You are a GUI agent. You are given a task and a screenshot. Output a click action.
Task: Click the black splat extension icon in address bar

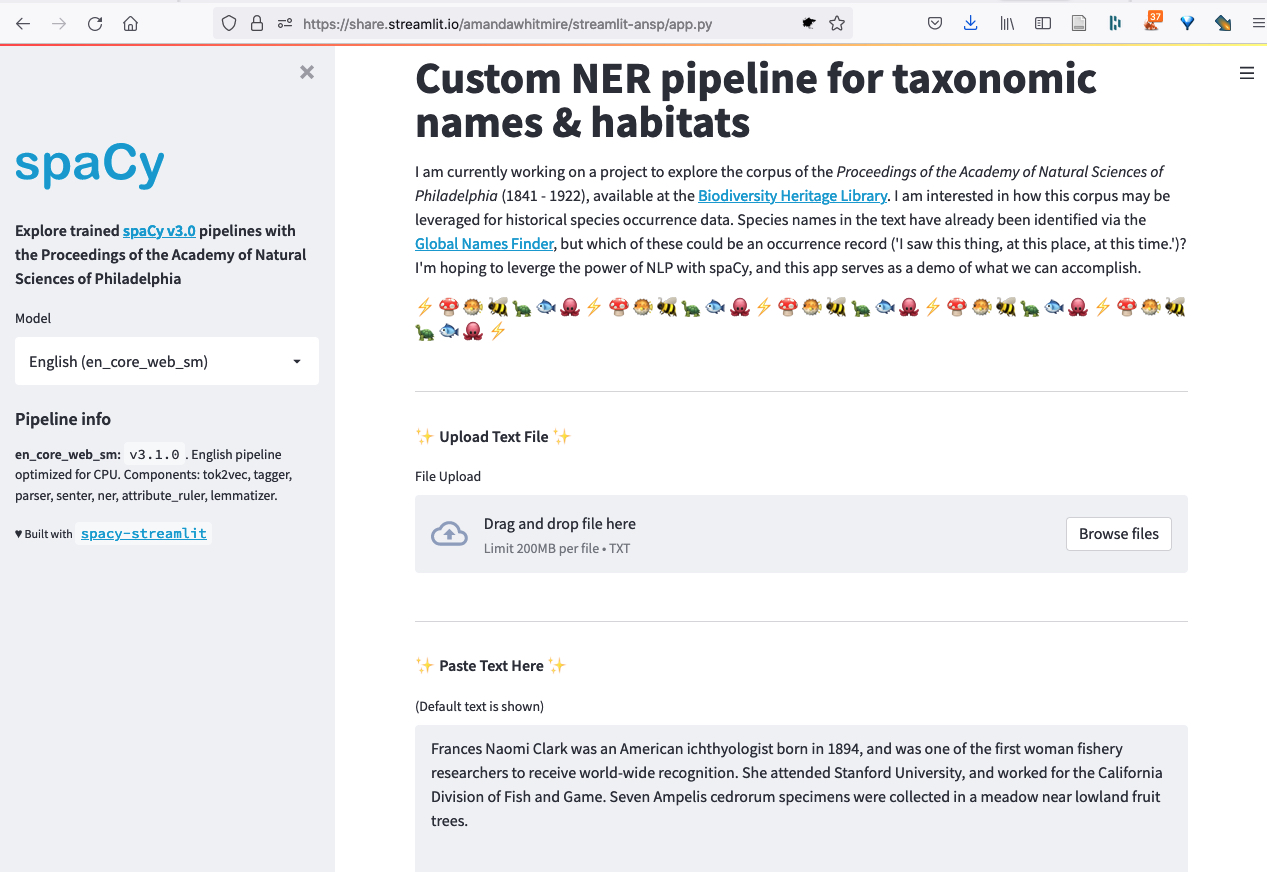(809, 23)
